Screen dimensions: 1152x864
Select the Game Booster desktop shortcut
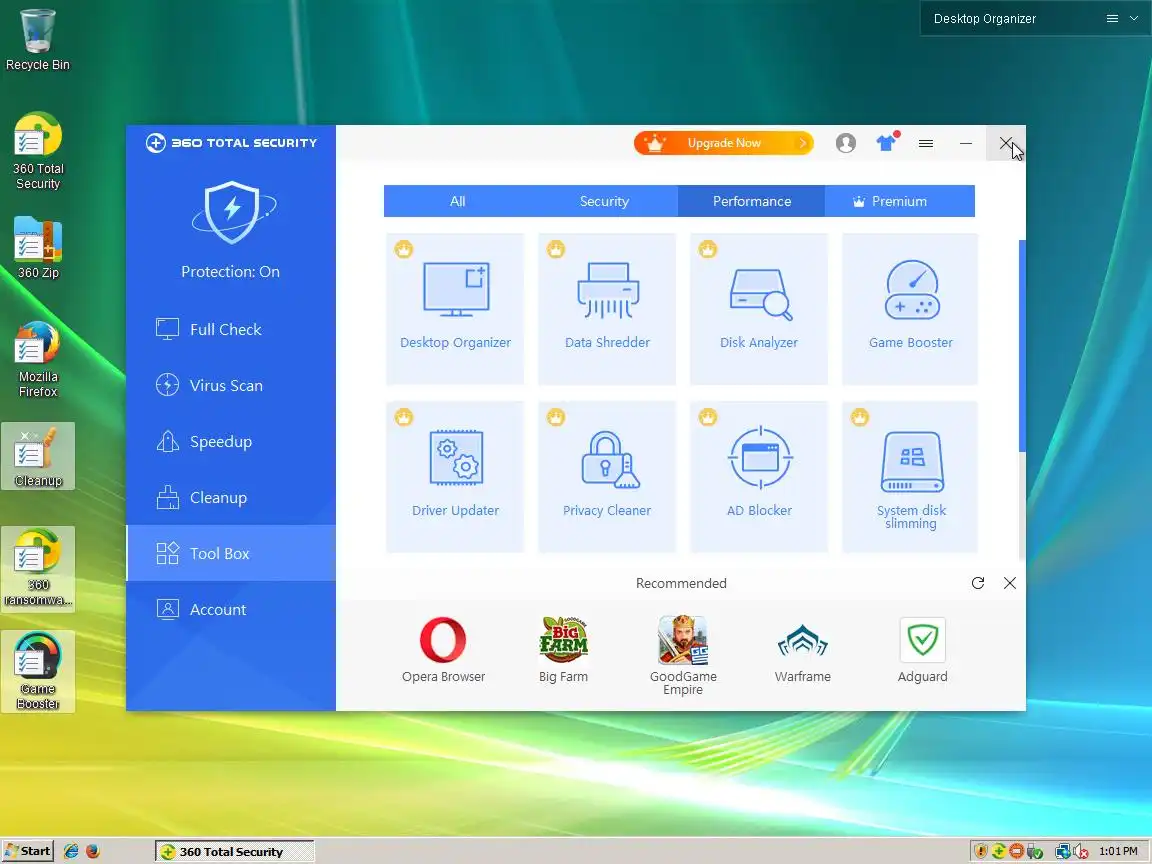(x=37, y=672)
